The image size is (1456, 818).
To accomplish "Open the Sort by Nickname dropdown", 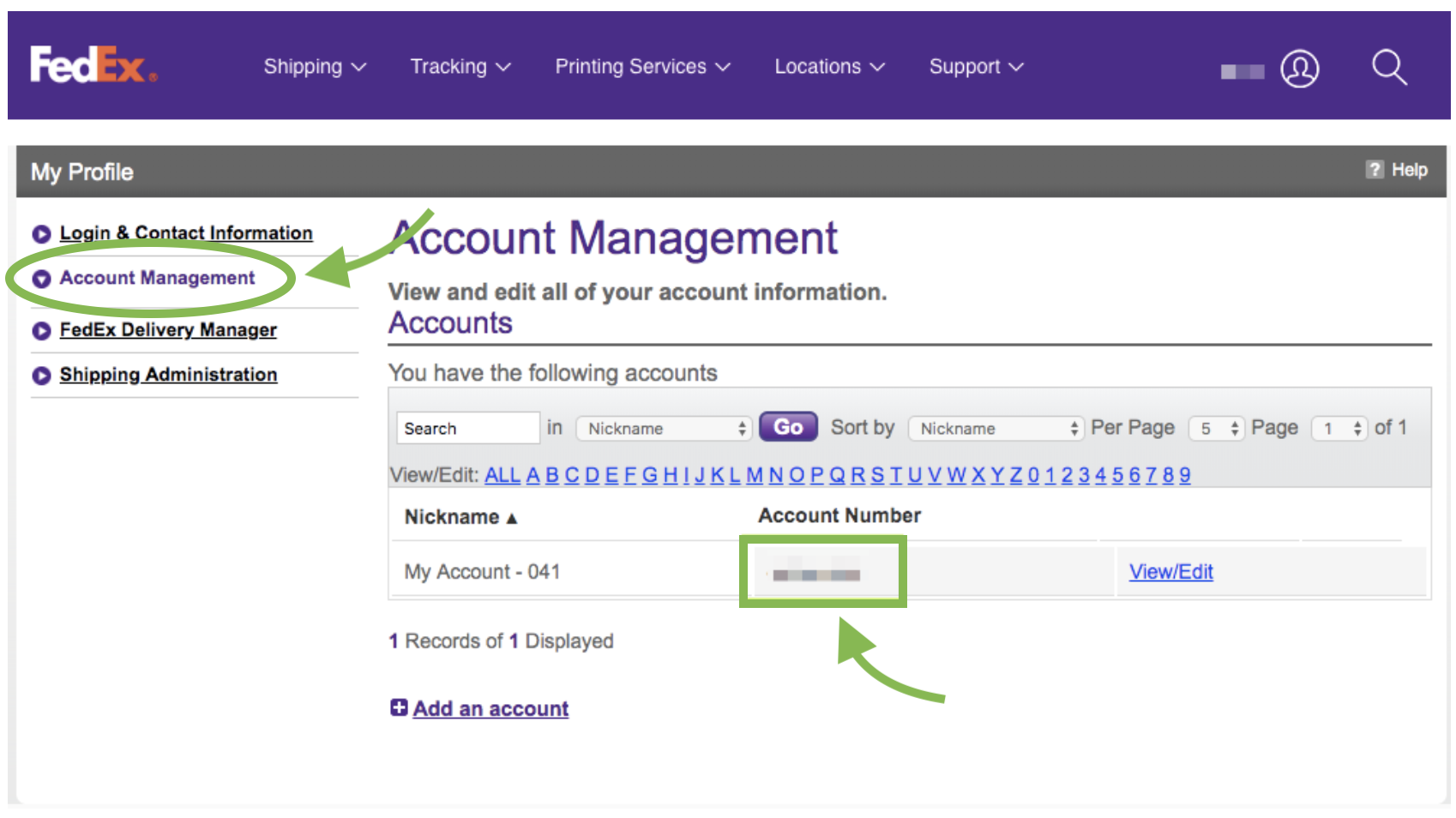I will [995, 428].
